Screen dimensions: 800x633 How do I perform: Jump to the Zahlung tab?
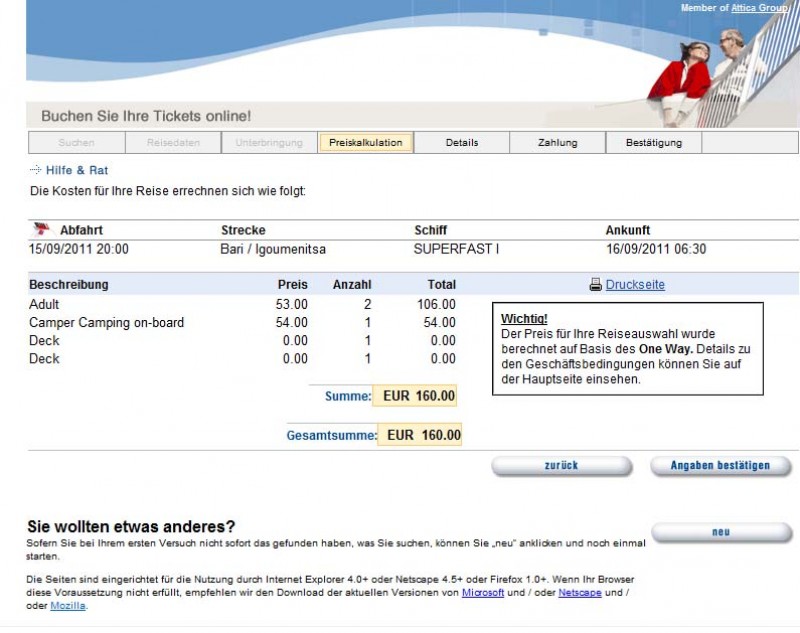click(x=557, y=143)
